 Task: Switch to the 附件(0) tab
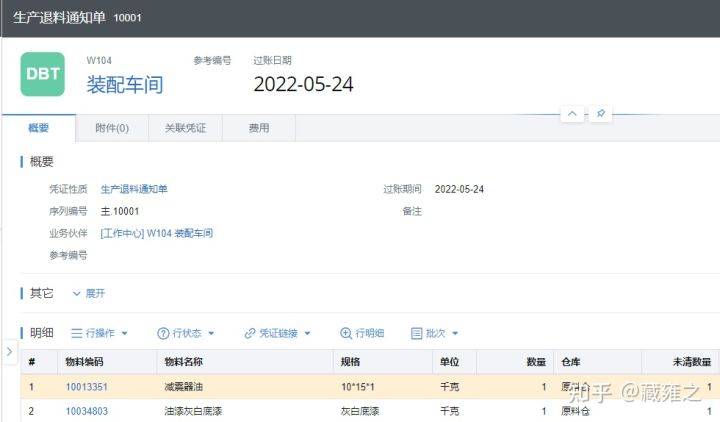click(x=111, y=128)
